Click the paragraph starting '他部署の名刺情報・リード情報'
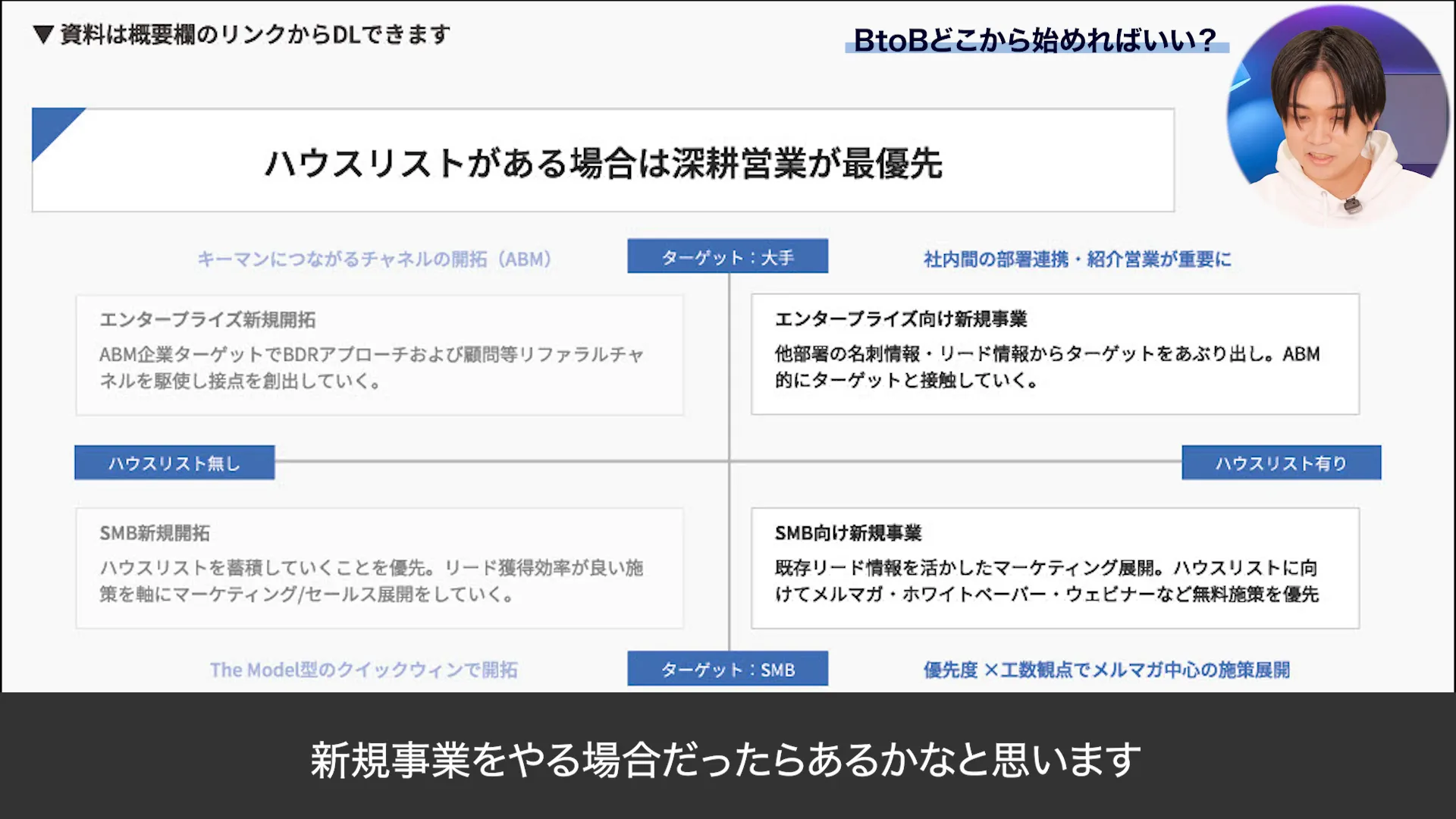 point(1047,367)
